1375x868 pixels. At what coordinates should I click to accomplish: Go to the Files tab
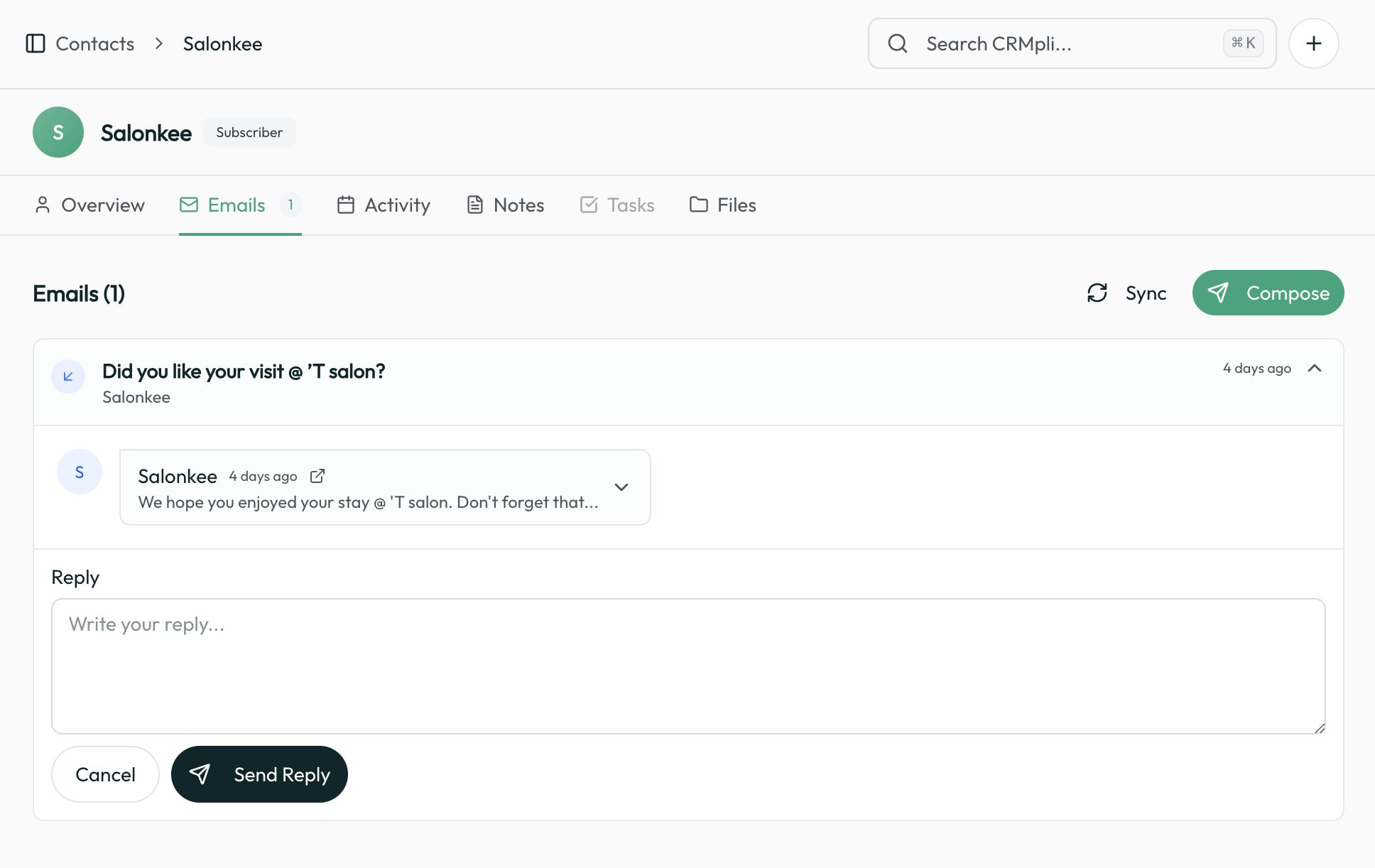point(722,205)
